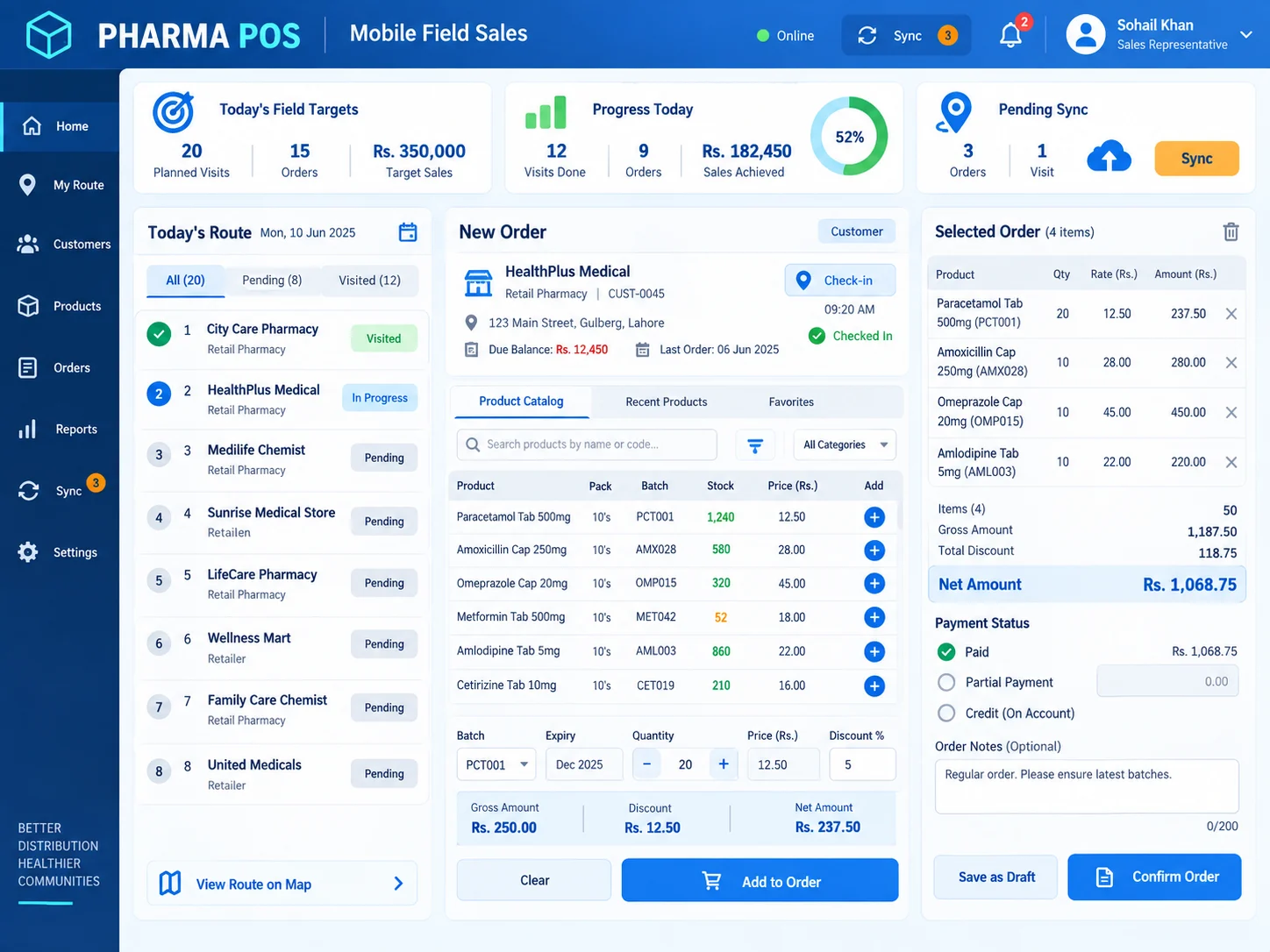Add Paracetamol Tab 500mg with plus icon

(x=874, y=517)
